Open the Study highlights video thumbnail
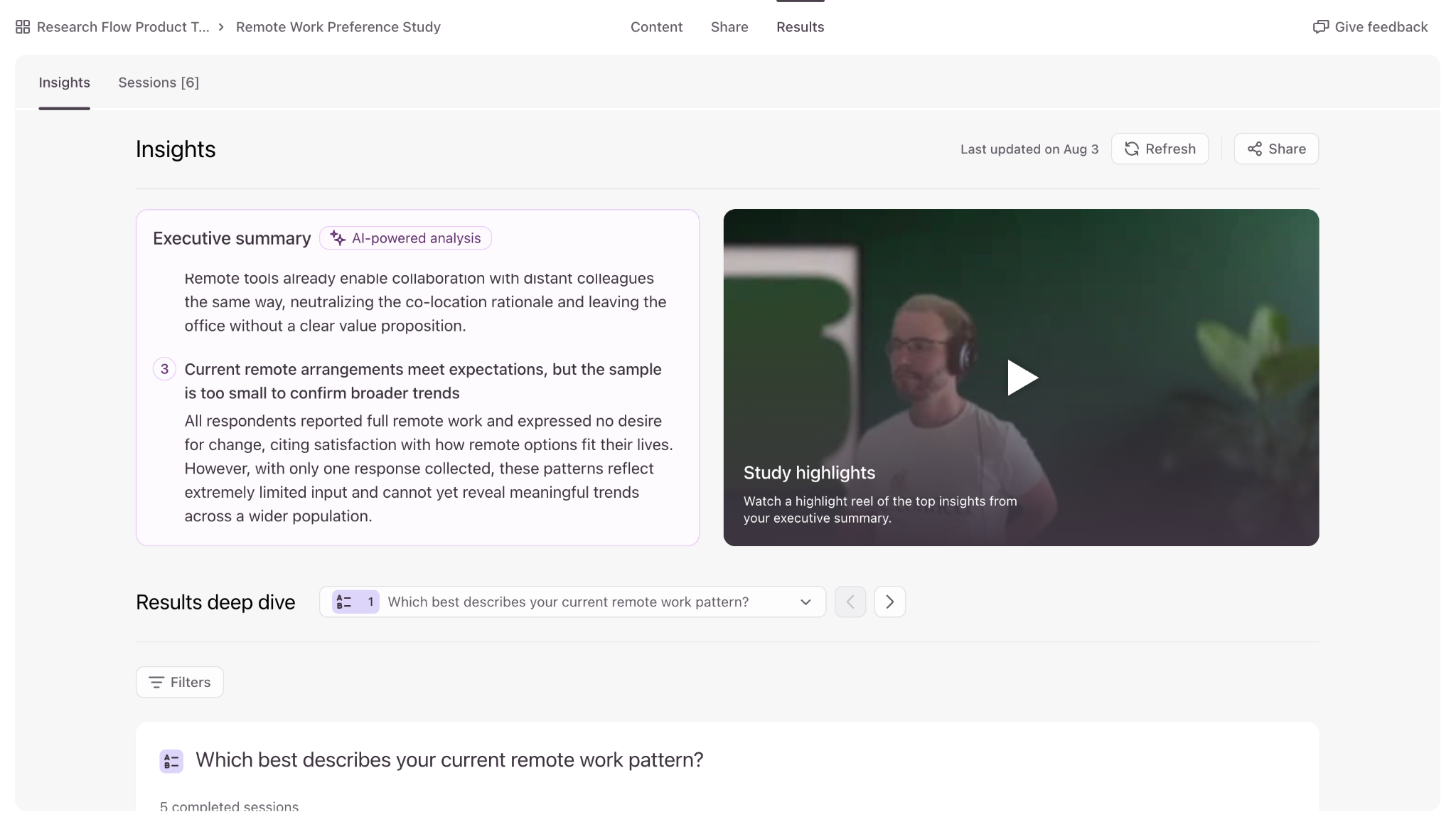Viewport: 1456px width, 827px height. [x=1021, y=378]
